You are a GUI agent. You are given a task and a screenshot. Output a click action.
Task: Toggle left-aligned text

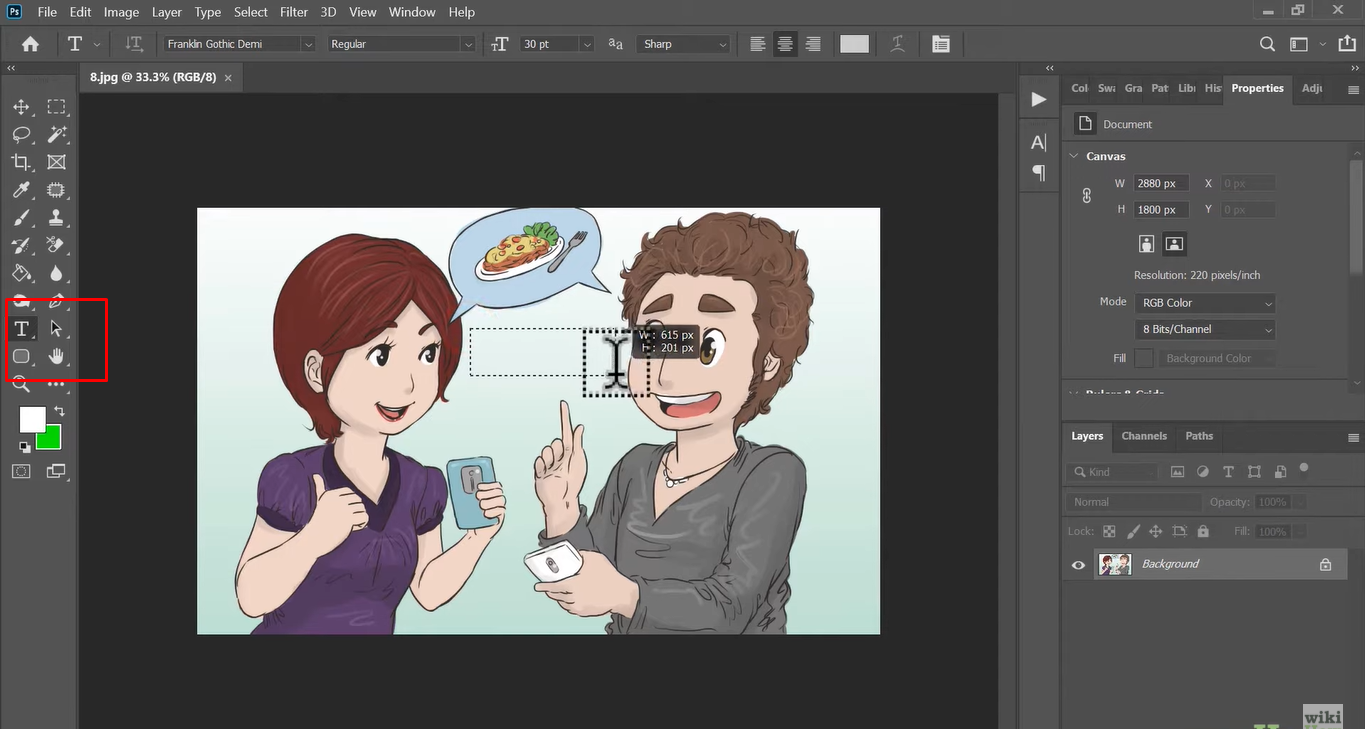coord(757,44)
